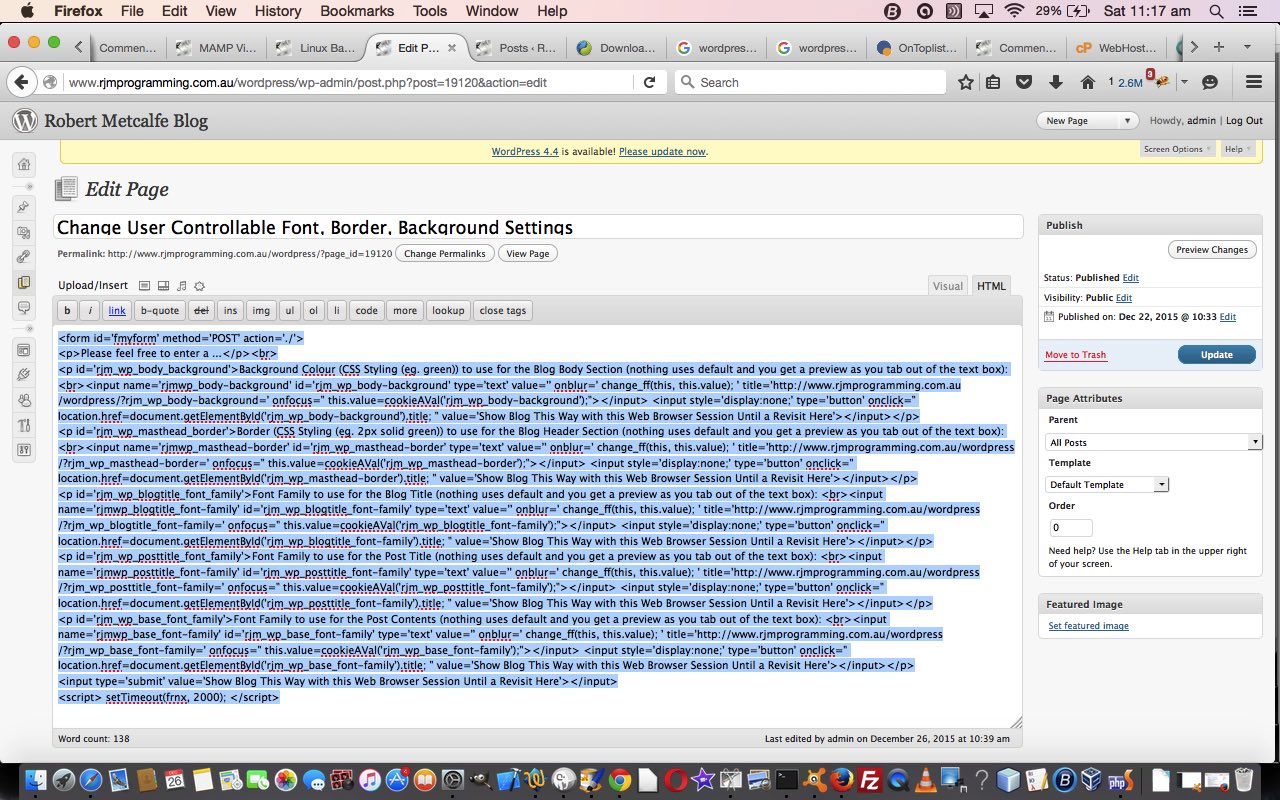Open FileZilla from the Dock

pyautogui.click(x=870, y=779)
